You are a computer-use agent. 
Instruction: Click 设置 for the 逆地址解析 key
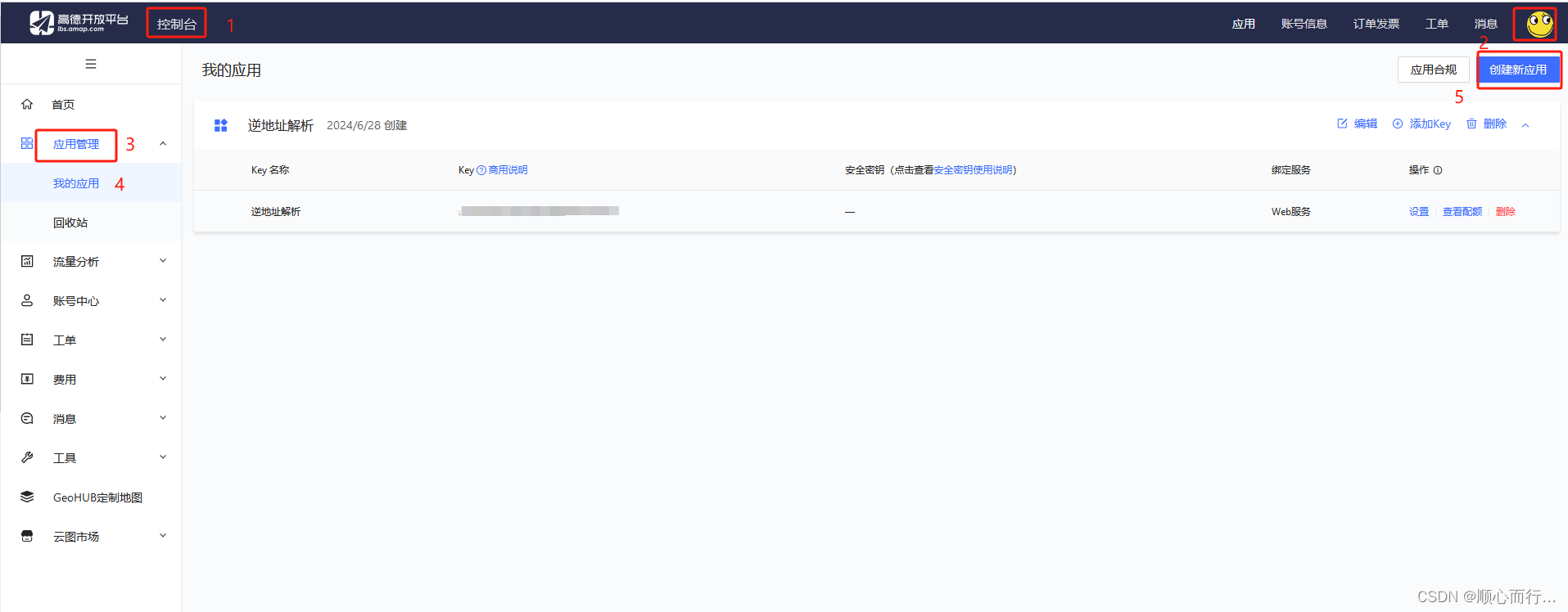(1419, 212)
